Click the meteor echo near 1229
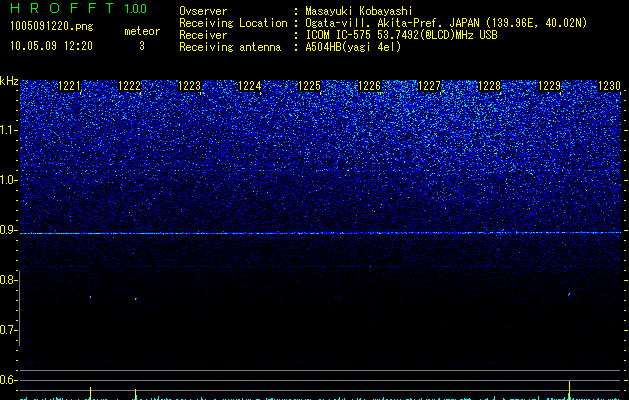Screen dimensions: 629x400 click(x=569, y=294)
